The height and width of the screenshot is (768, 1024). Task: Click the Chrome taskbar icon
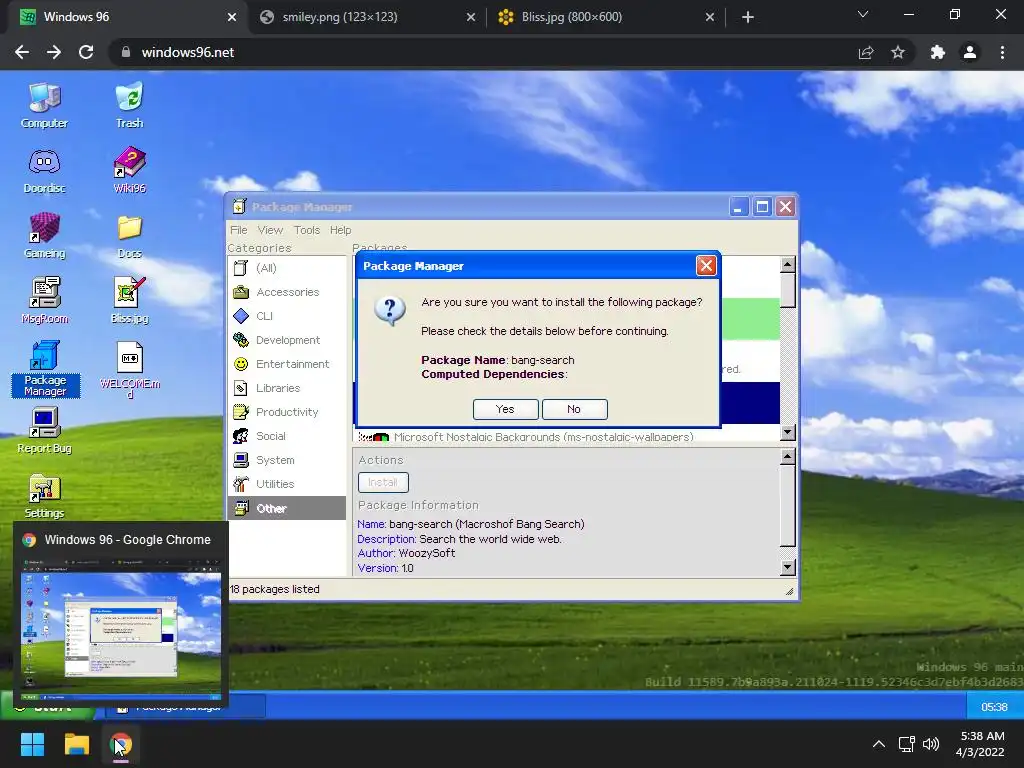(x=121, y=744)
